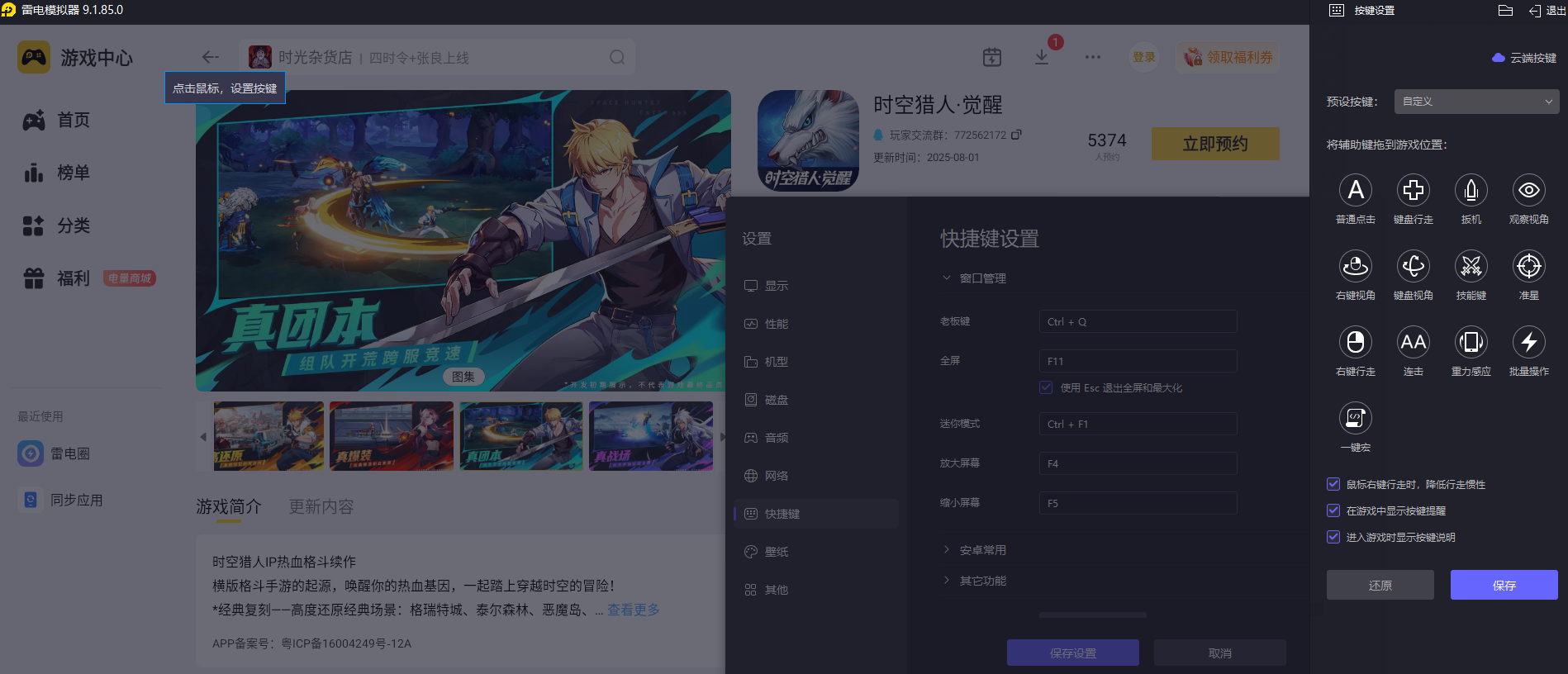Screen dimensions: 1568x674
Task: Select the 右键视角 right-click view icon
Action: (x=1356, y=266)
